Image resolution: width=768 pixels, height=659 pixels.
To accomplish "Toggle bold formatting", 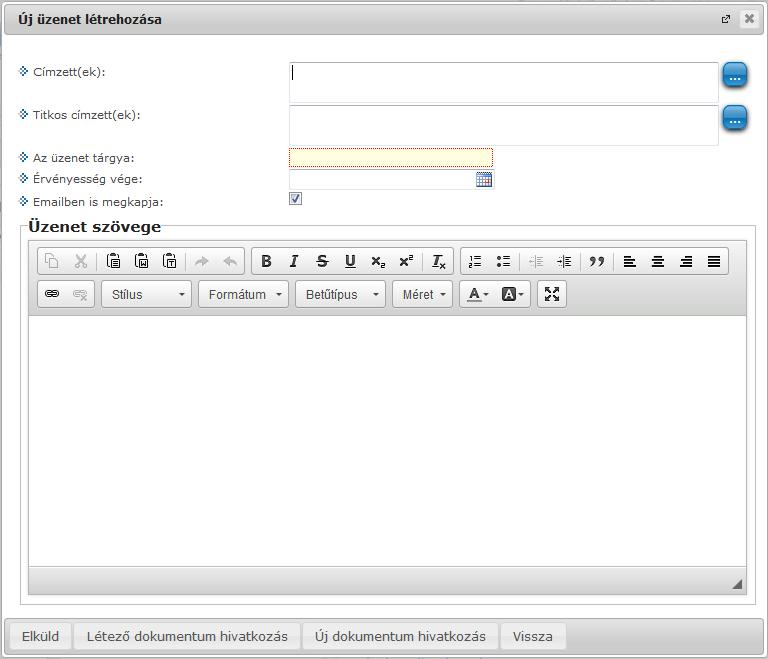I will coord(266,261).
